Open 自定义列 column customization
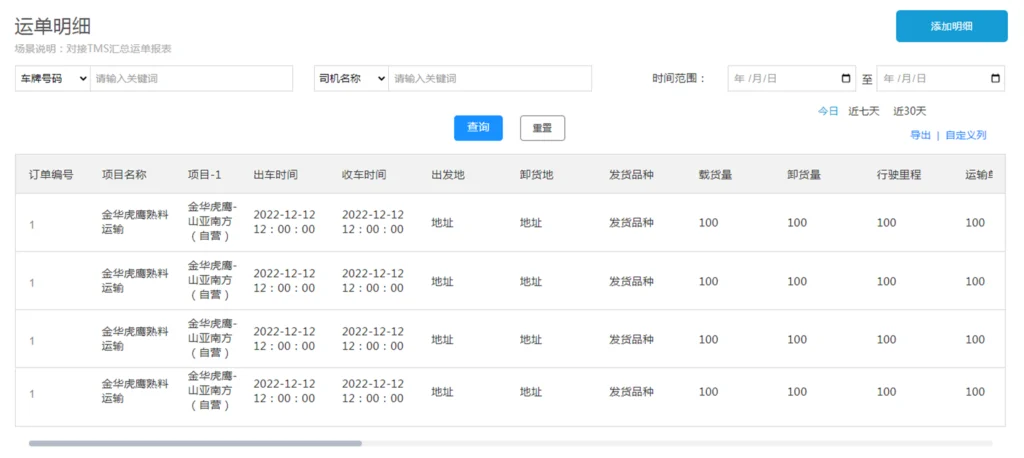The image size is (1024, 458). [x=966, y=135]
